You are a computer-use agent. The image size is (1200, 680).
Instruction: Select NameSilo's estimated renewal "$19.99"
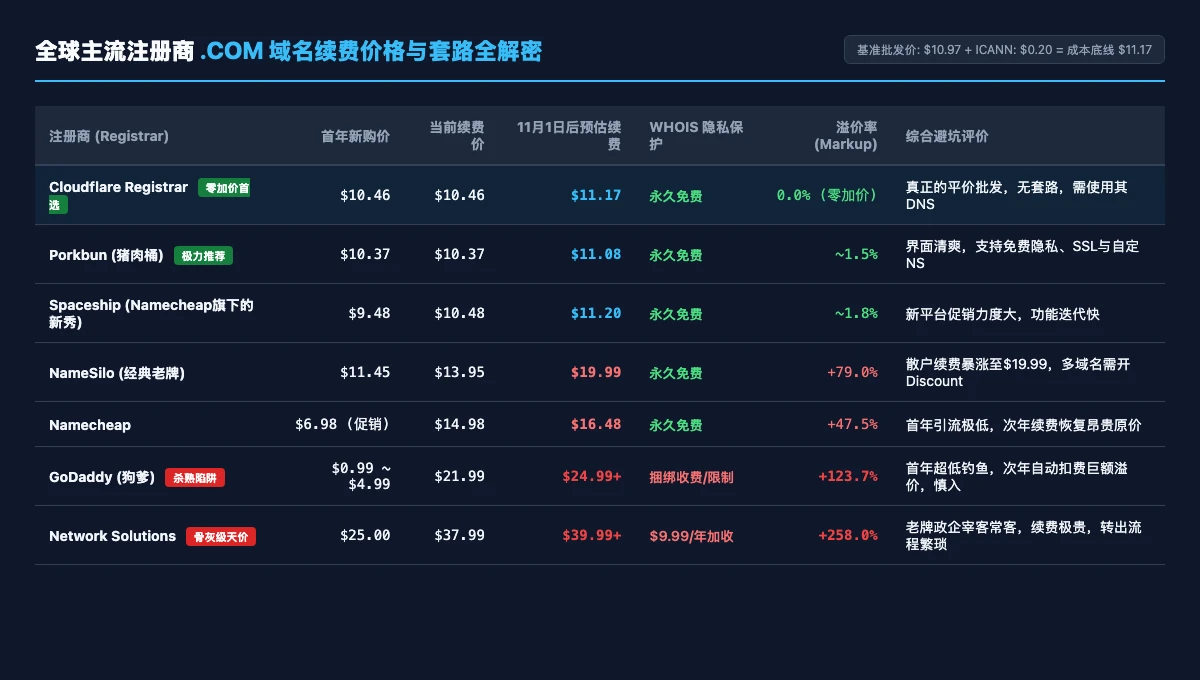coord(596,372)
